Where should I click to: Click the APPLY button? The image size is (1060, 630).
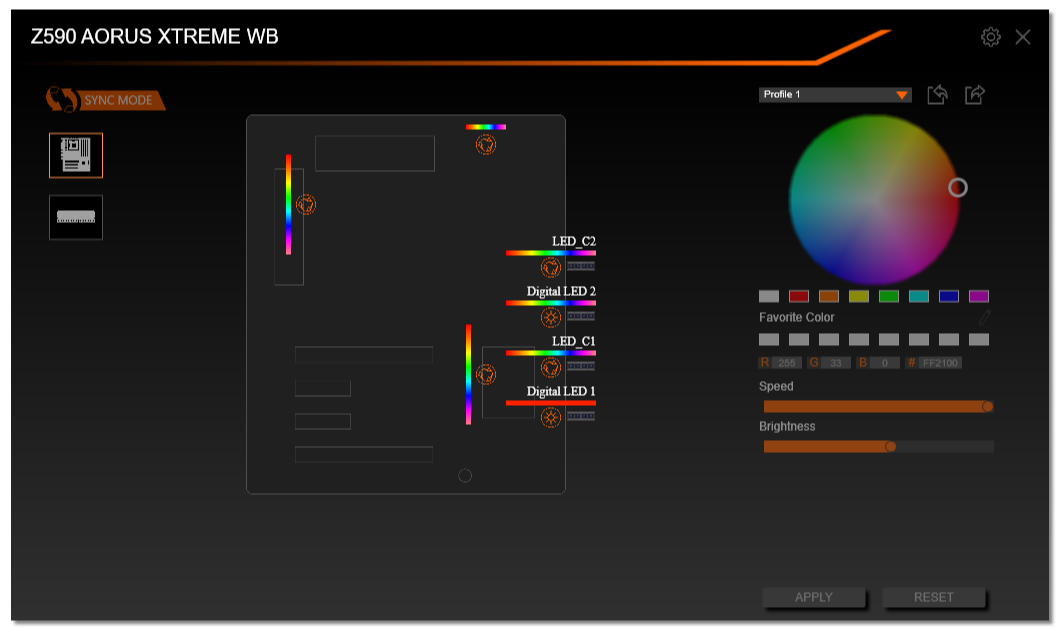tap(814, 597)
